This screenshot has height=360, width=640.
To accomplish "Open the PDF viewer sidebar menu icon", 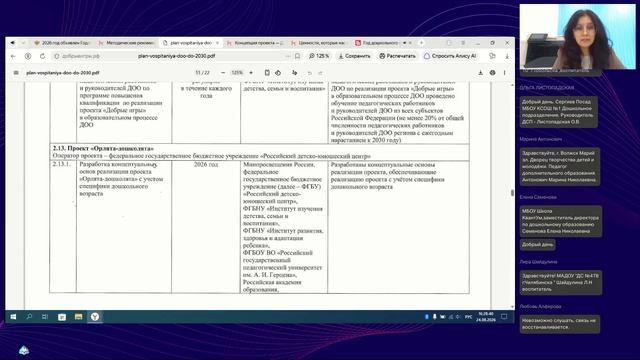I will 16,73.
